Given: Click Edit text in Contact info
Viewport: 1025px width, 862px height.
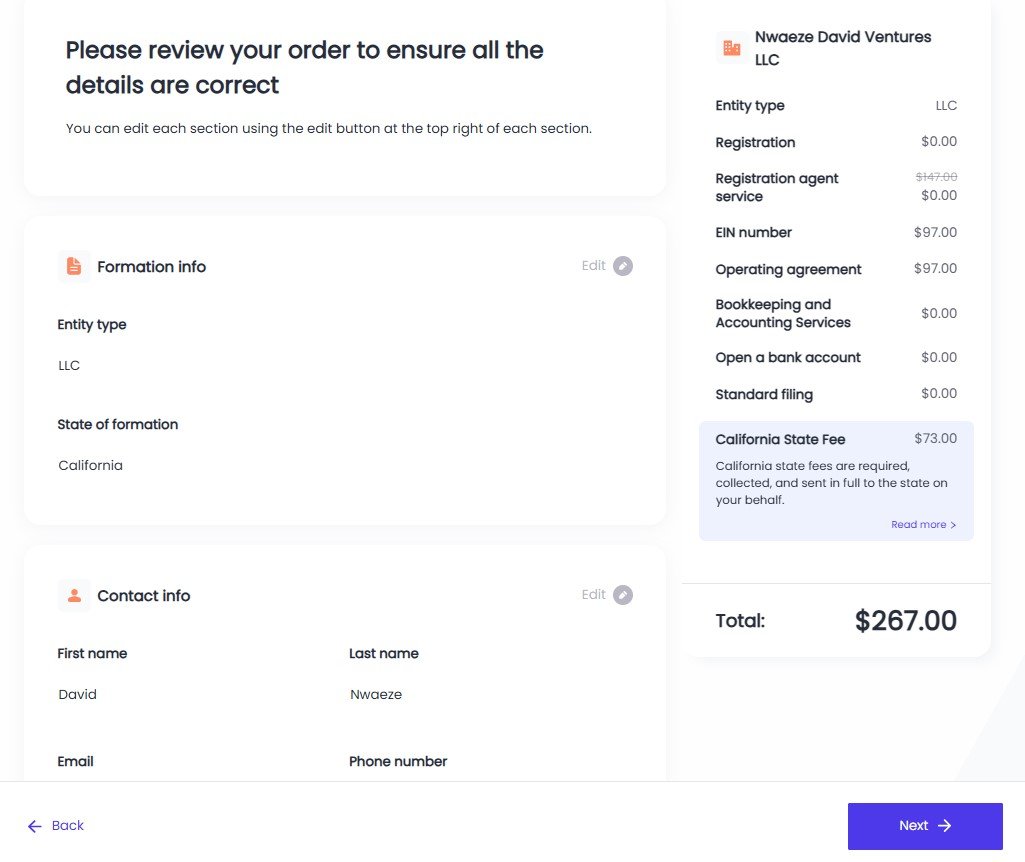Looking at the screenshot, I should tap(594, 594).
